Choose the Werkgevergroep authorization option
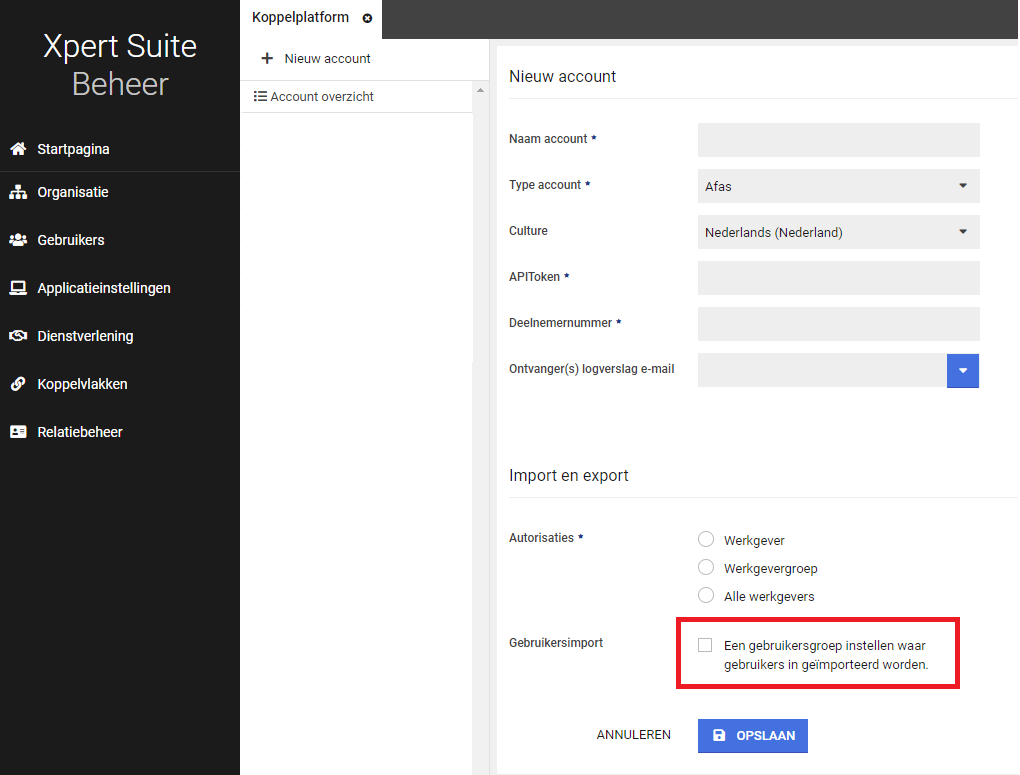Screen dimensions: 1020x775 click(706, 568)
